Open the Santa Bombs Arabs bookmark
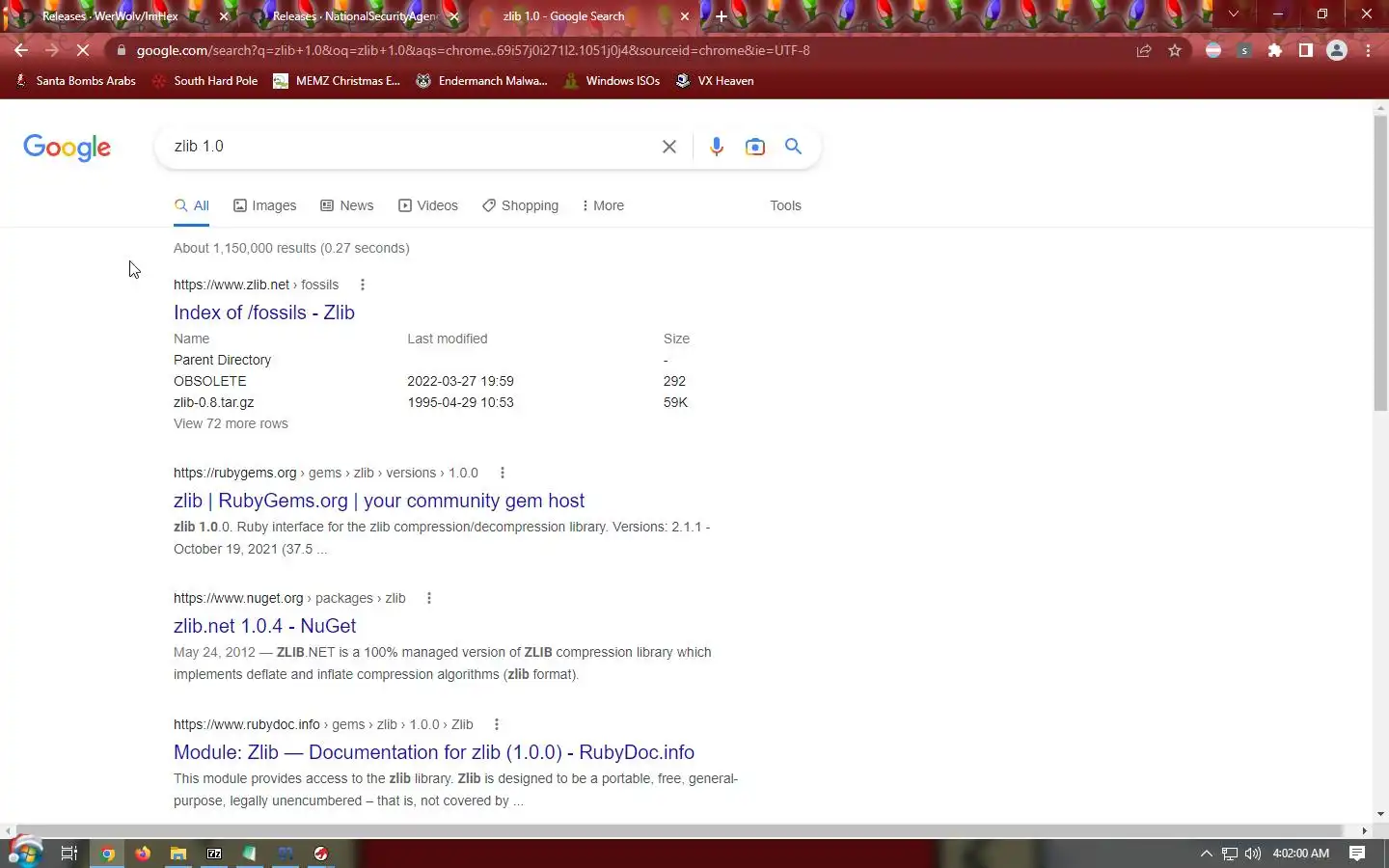Image resolution: width=1389 pixels, height=868 pixels. pyautogui.click(x=75, y=81)
